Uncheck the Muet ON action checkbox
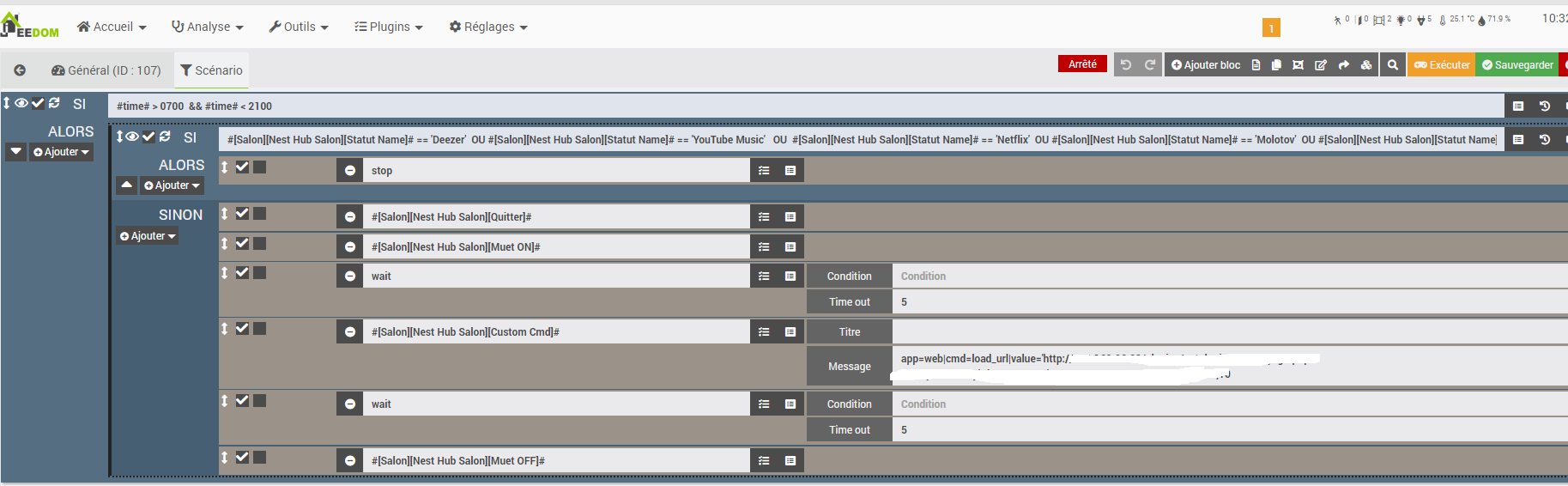The width and height of the screenshot is (1568, 486). 242,243
